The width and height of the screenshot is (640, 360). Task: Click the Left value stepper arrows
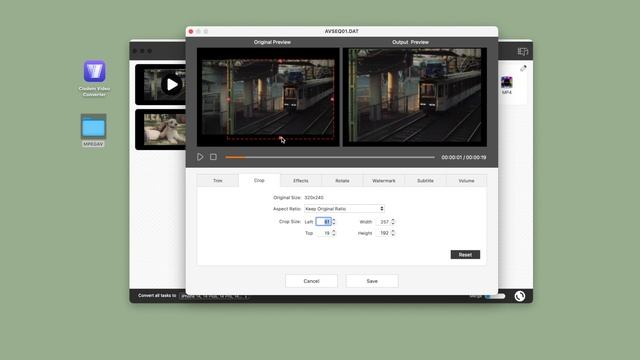point(334,222)
